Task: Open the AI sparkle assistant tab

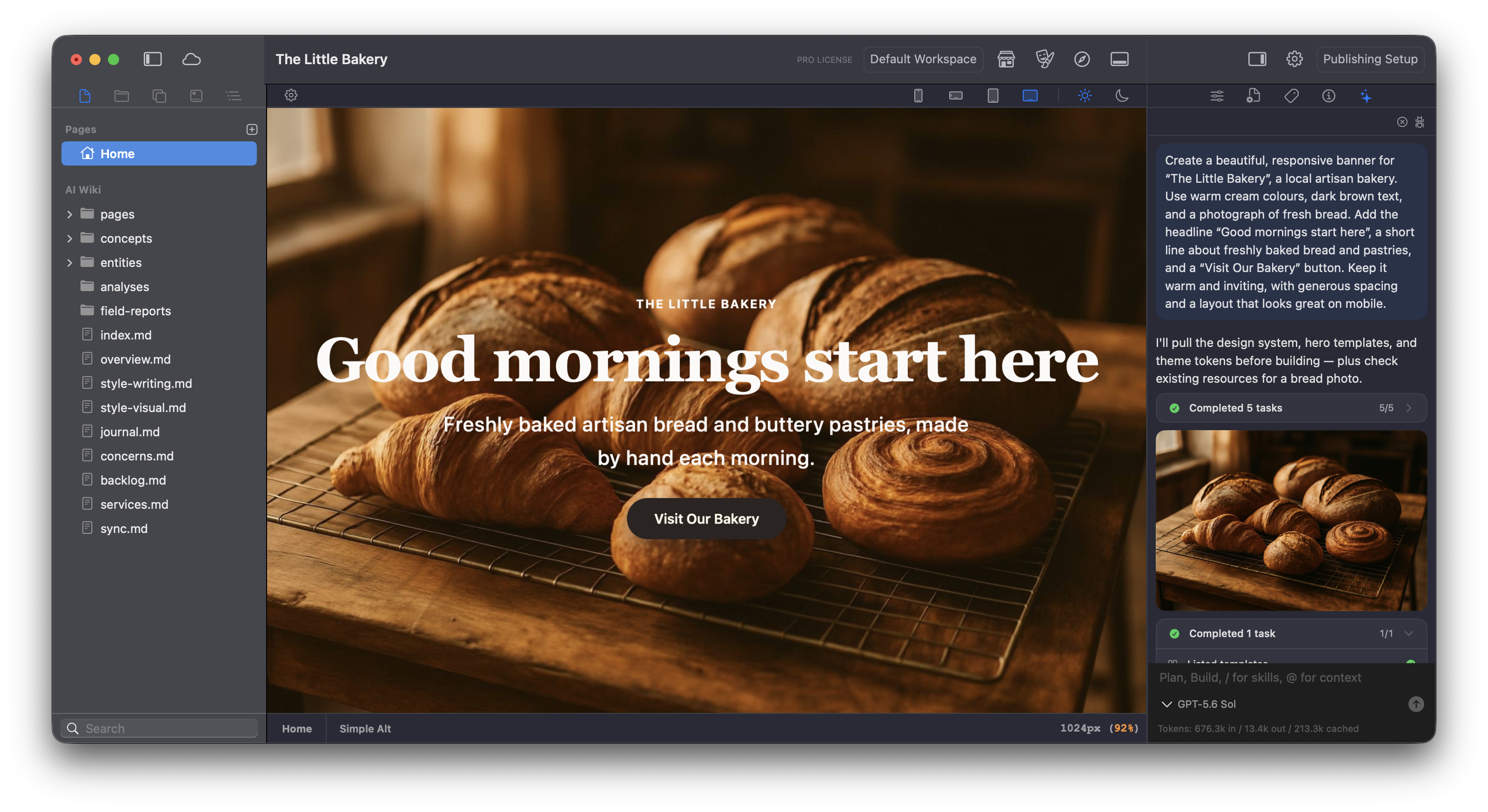Action: [1366, 96]
